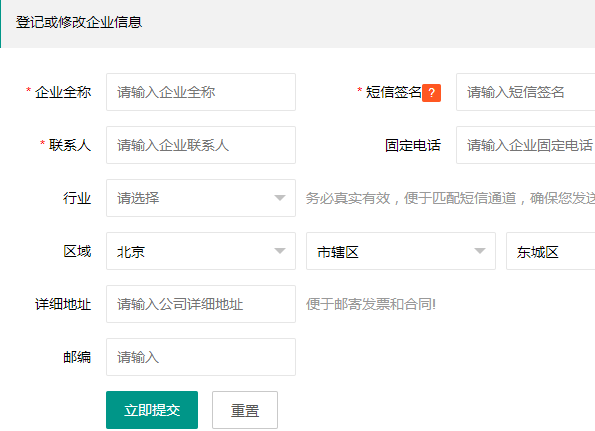
Task: Open the 市辖区 city dropdown
Action: [x=401, y=251]
